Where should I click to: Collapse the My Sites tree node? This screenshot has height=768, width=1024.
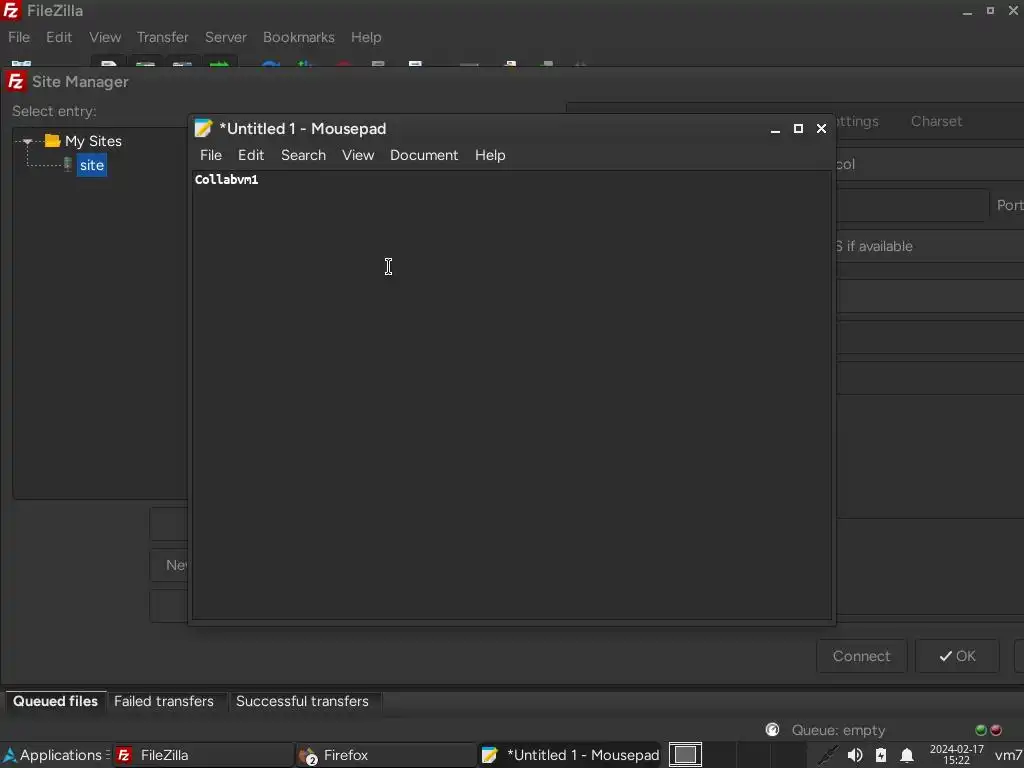coord(27,141)
